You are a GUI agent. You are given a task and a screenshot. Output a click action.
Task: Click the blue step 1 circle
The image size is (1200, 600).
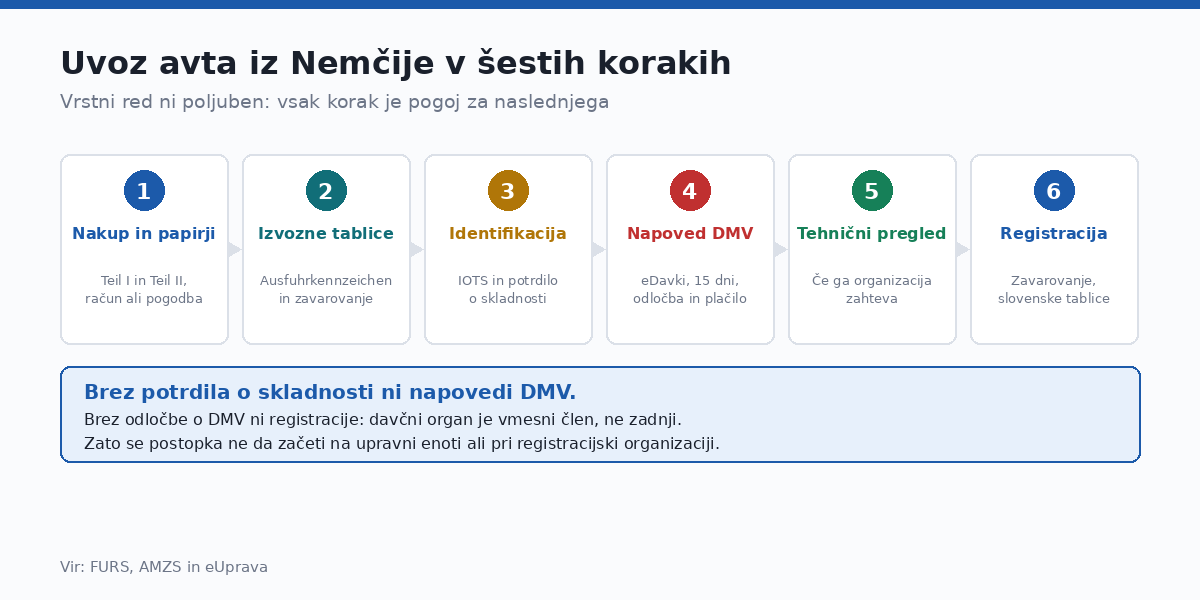point(144,191)
